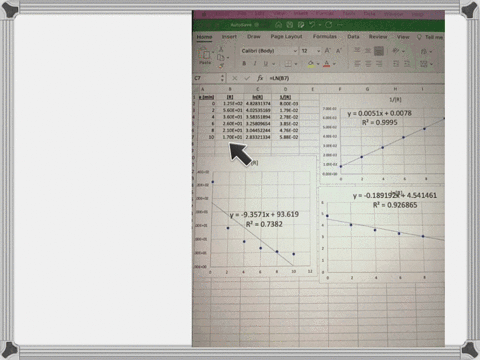Click the Tell me lightbulb icon
Viewport: 480px width, 360px height.
[419, 37]
